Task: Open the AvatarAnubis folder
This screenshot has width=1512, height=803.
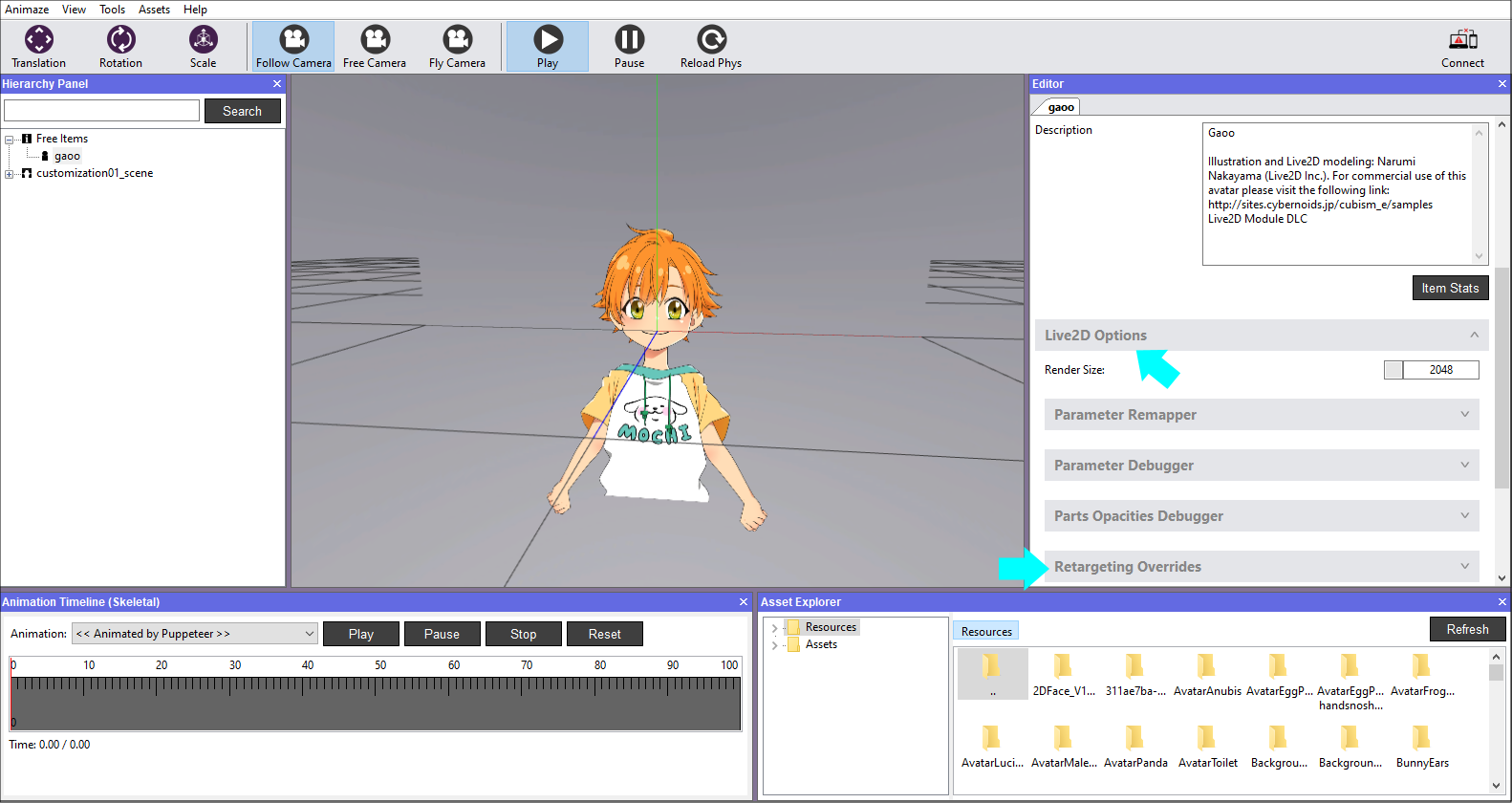Action: coord(1207,675)
